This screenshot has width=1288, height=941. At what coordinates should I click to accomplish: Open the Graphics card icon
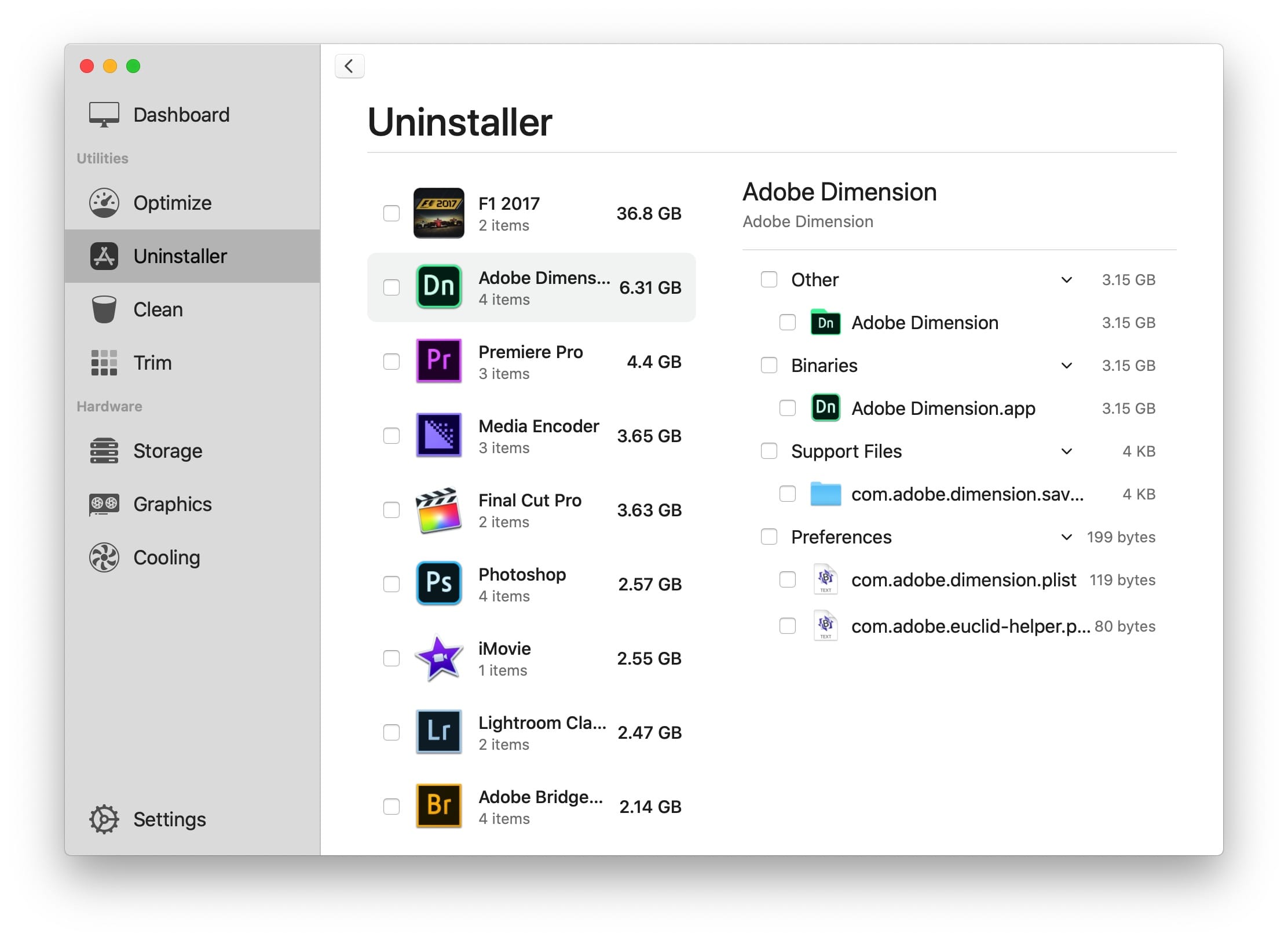pyautogui.click(x=104, y=504)
